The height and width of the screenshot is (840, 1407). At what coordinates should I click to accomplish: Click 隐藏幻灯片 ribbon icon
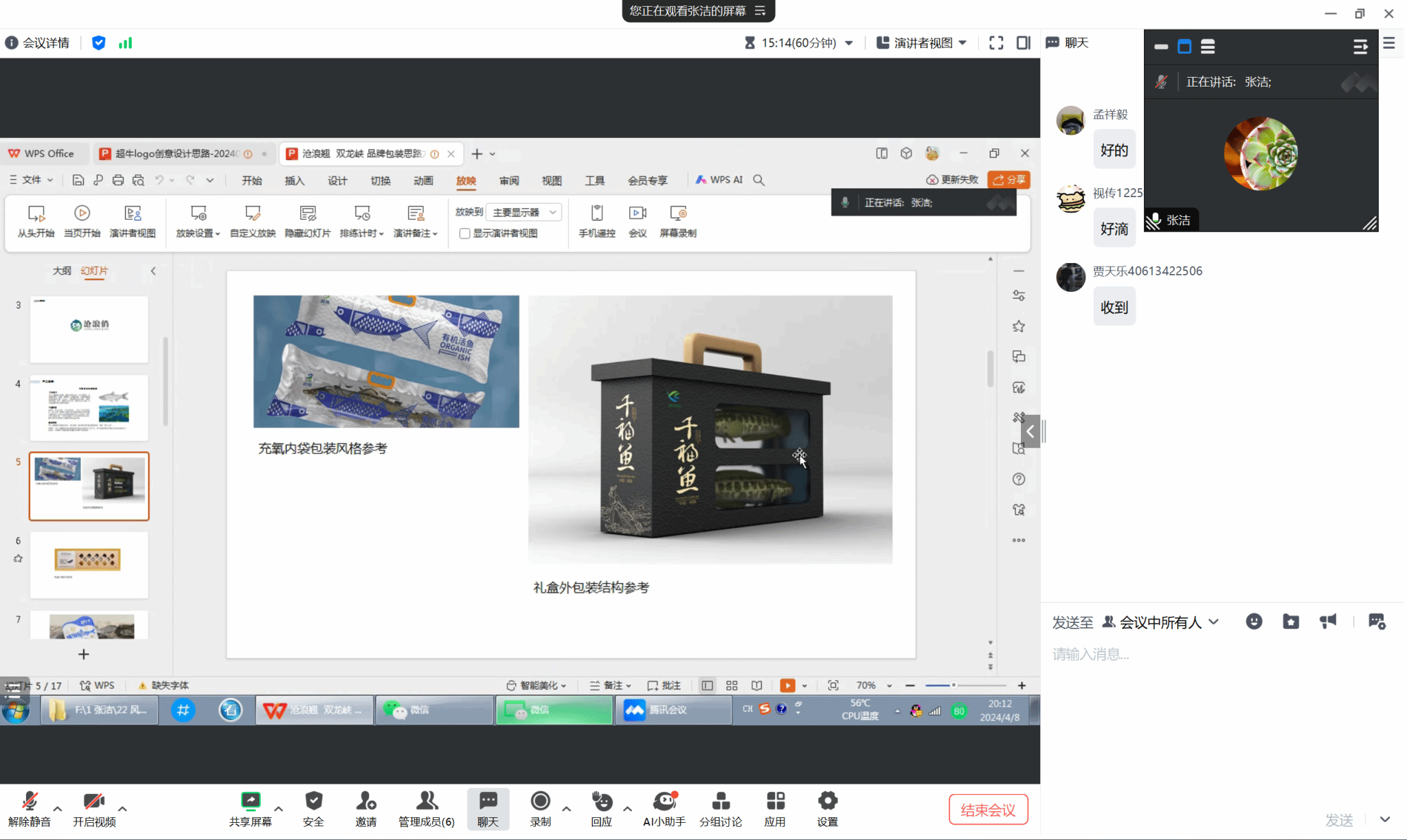tap(308, 221)
